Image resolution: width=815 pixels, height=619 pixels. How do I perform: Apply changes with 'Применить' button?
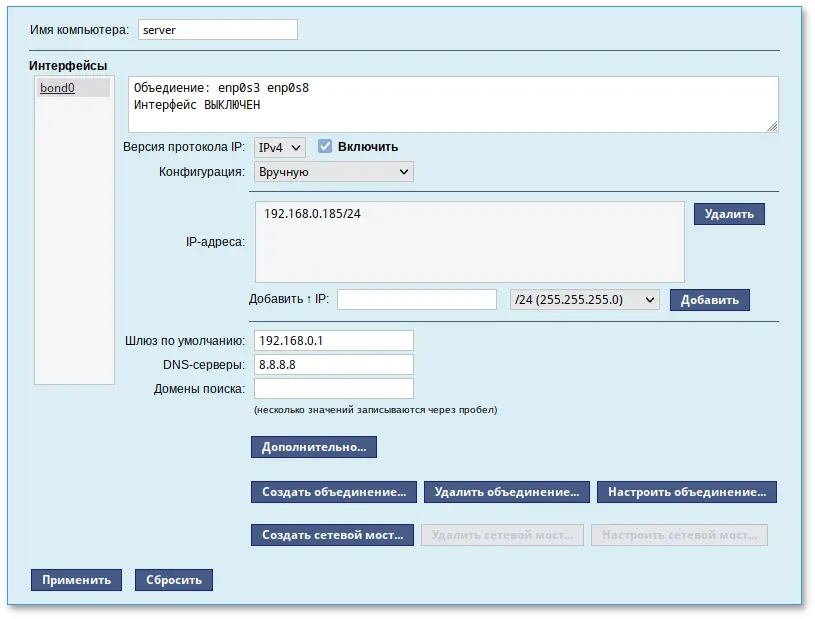pos(76,580)
